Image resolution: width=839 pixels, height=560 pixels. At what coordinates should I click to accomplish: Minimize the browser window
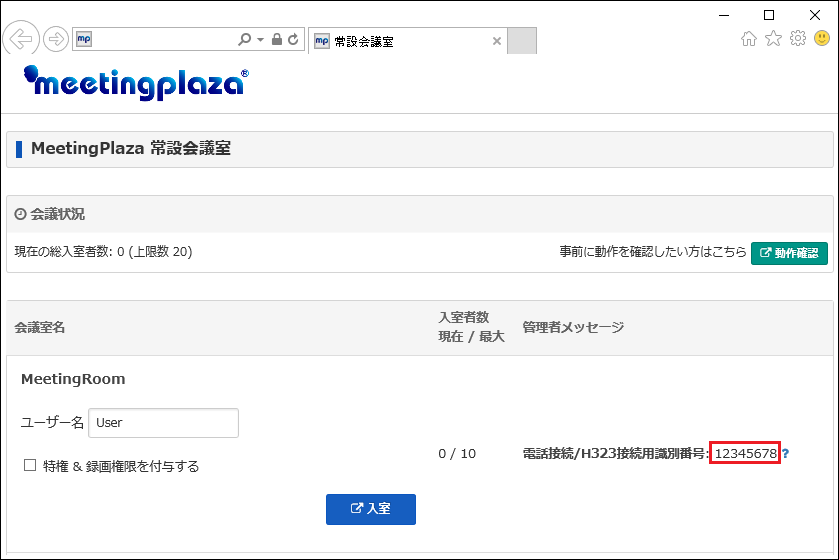pos(724,15)
